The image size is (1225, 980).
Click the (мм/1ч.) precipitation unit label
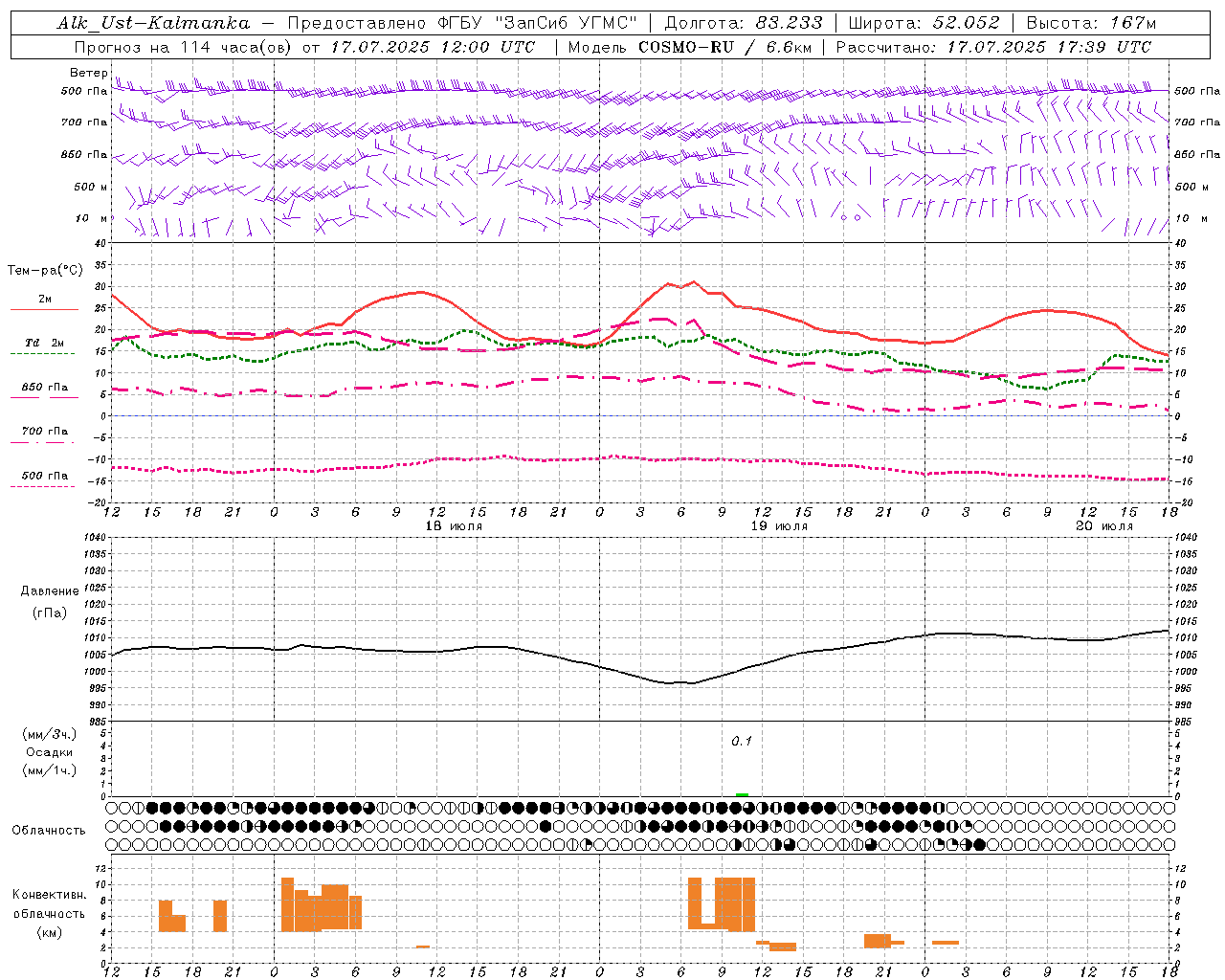pos(50,770)
